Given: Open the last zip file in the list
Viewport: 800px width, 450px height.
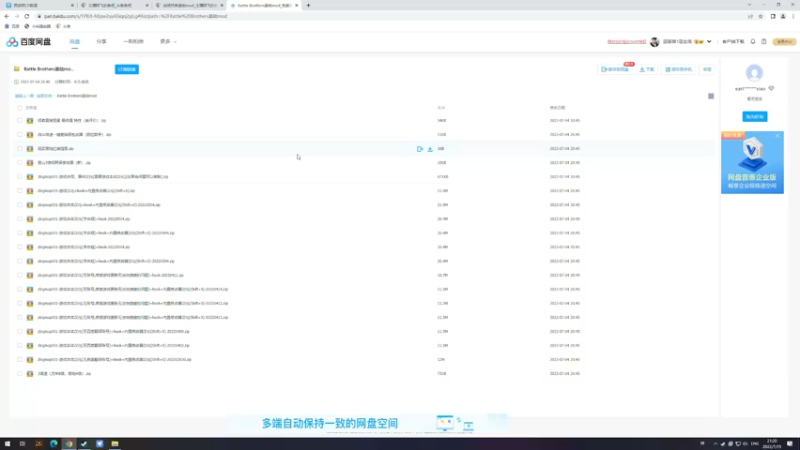Looking at the screenshot, I should click(x=64, y=374).
